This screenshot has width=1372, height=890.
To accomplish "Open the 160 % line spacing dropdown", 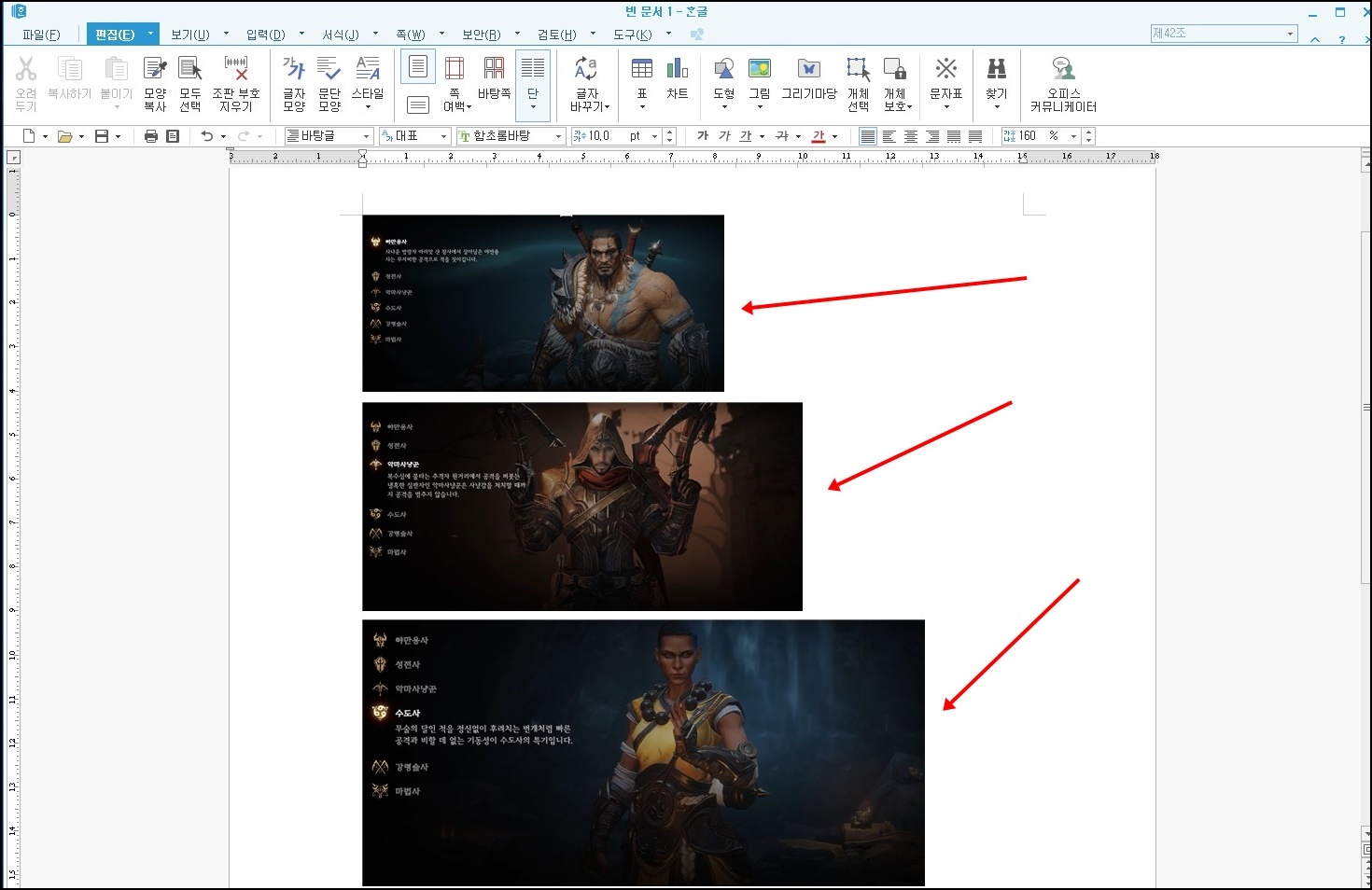I will (x=1073, y=136).
